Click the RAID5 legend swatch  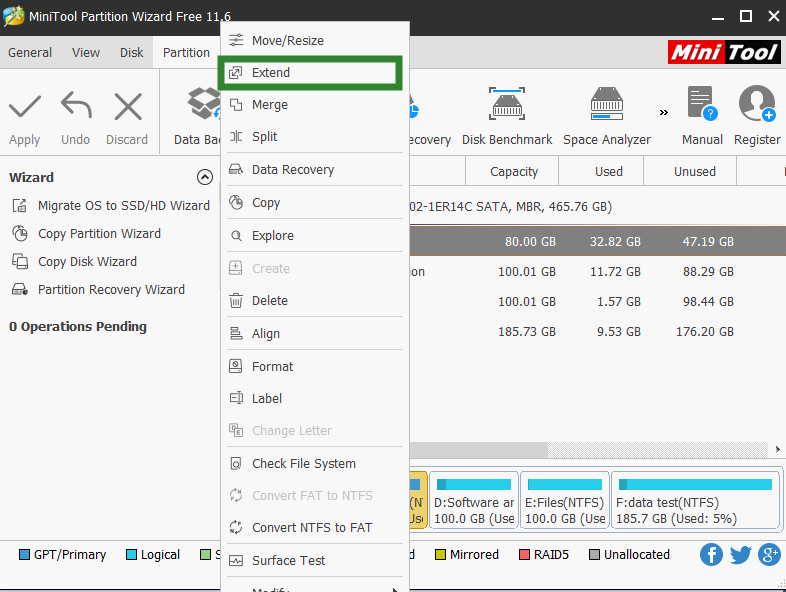[524, 554]
